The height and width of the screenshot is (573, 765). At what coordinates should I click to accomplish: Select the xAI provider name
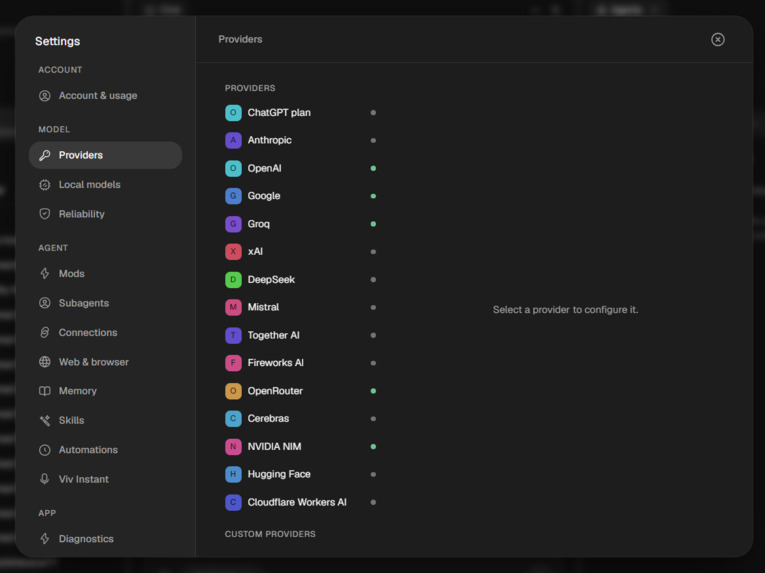pos(255,252)
